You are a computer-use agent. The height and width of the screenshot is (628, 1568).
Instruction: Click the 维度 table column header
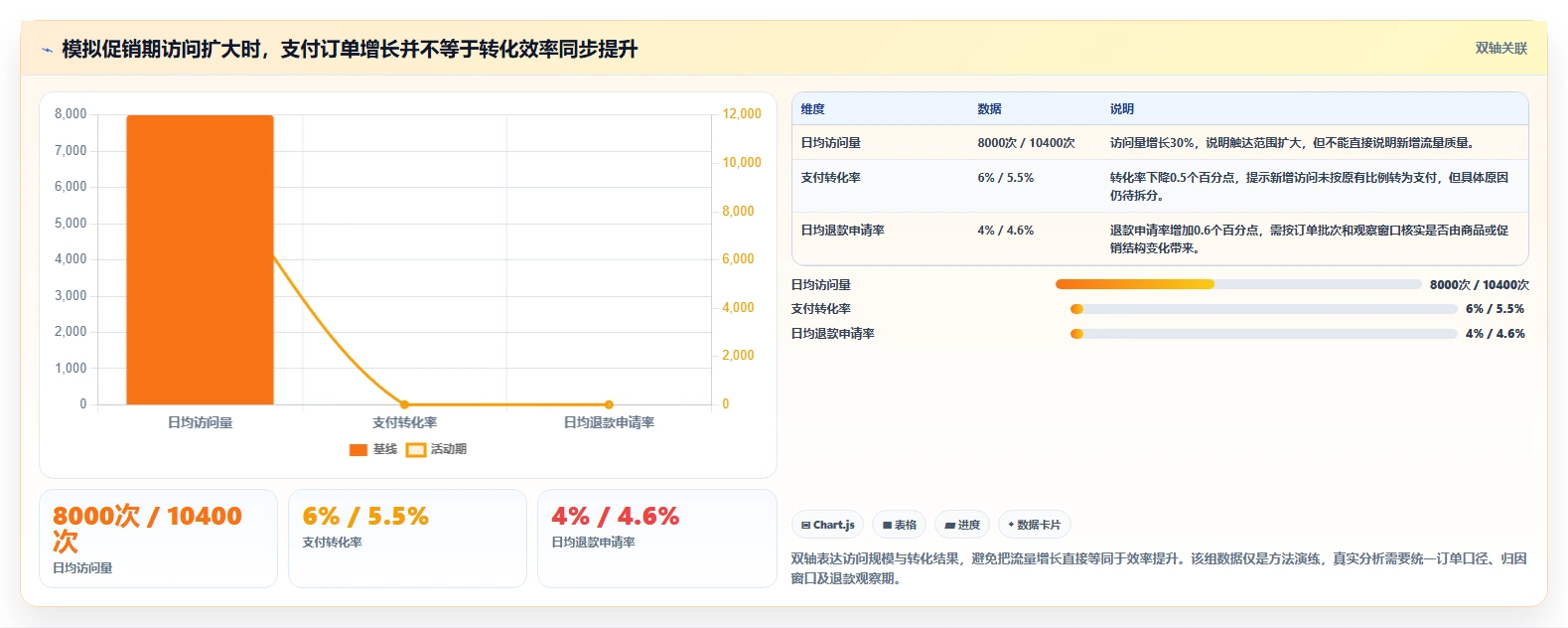[812, 109]
